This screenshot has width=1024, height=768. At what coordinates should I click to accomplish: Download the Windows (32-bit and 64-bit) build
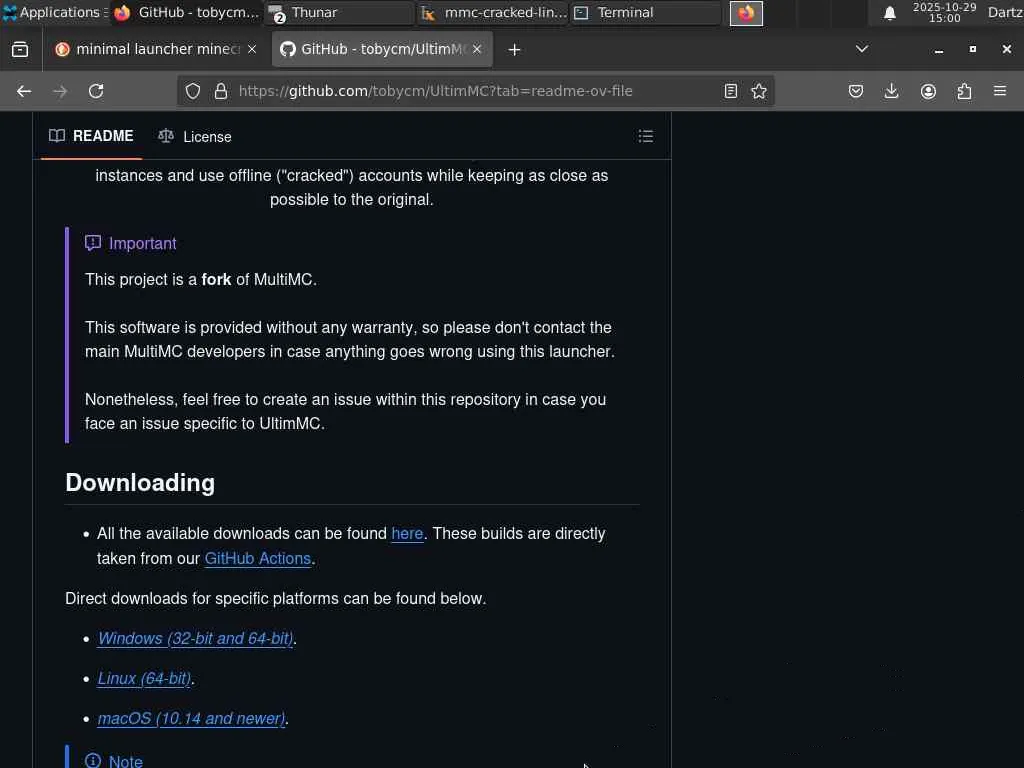tap(195, 639)
